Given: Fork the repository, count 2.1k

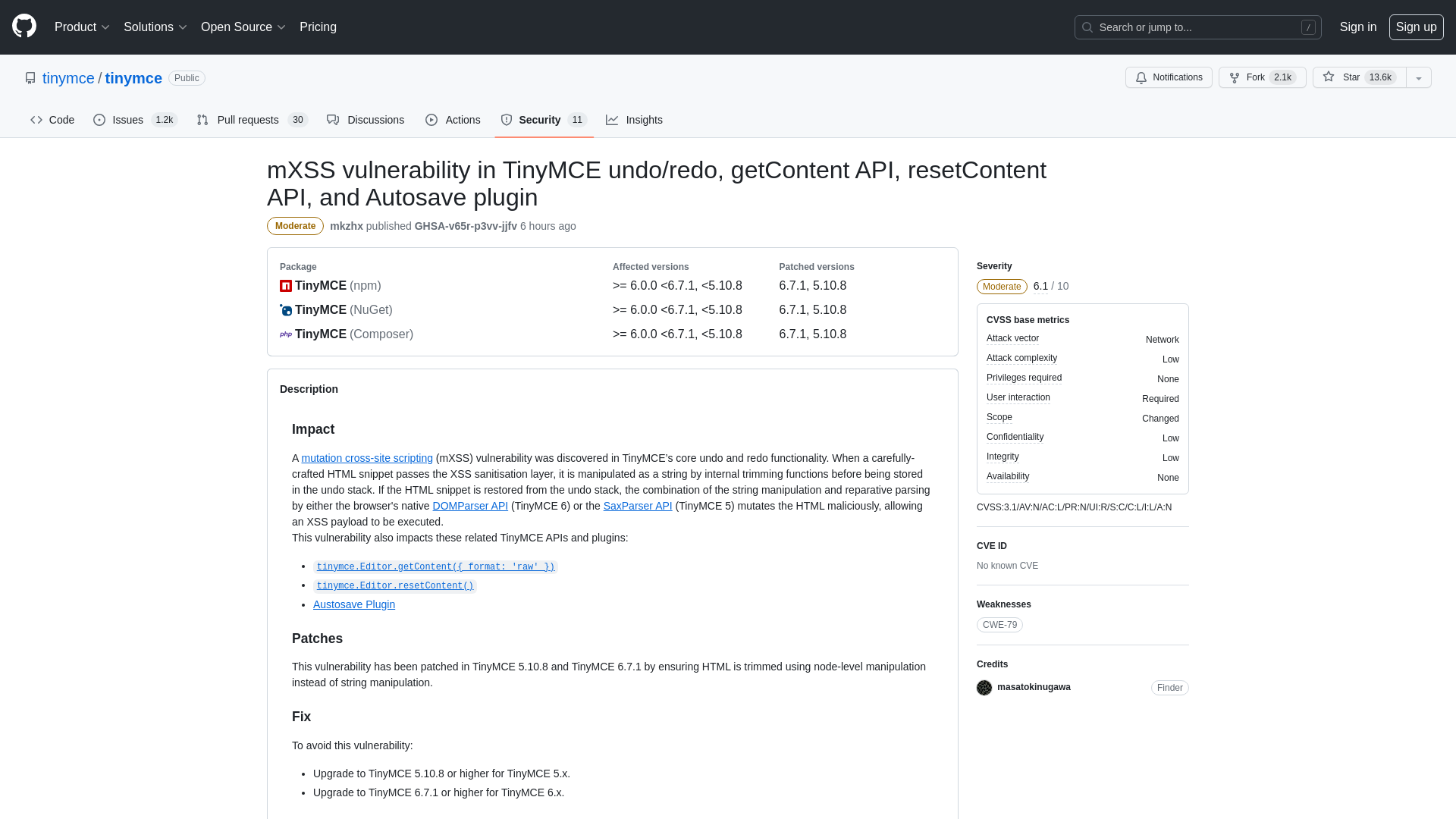Looking at the screenshot, I should 1262,78.
